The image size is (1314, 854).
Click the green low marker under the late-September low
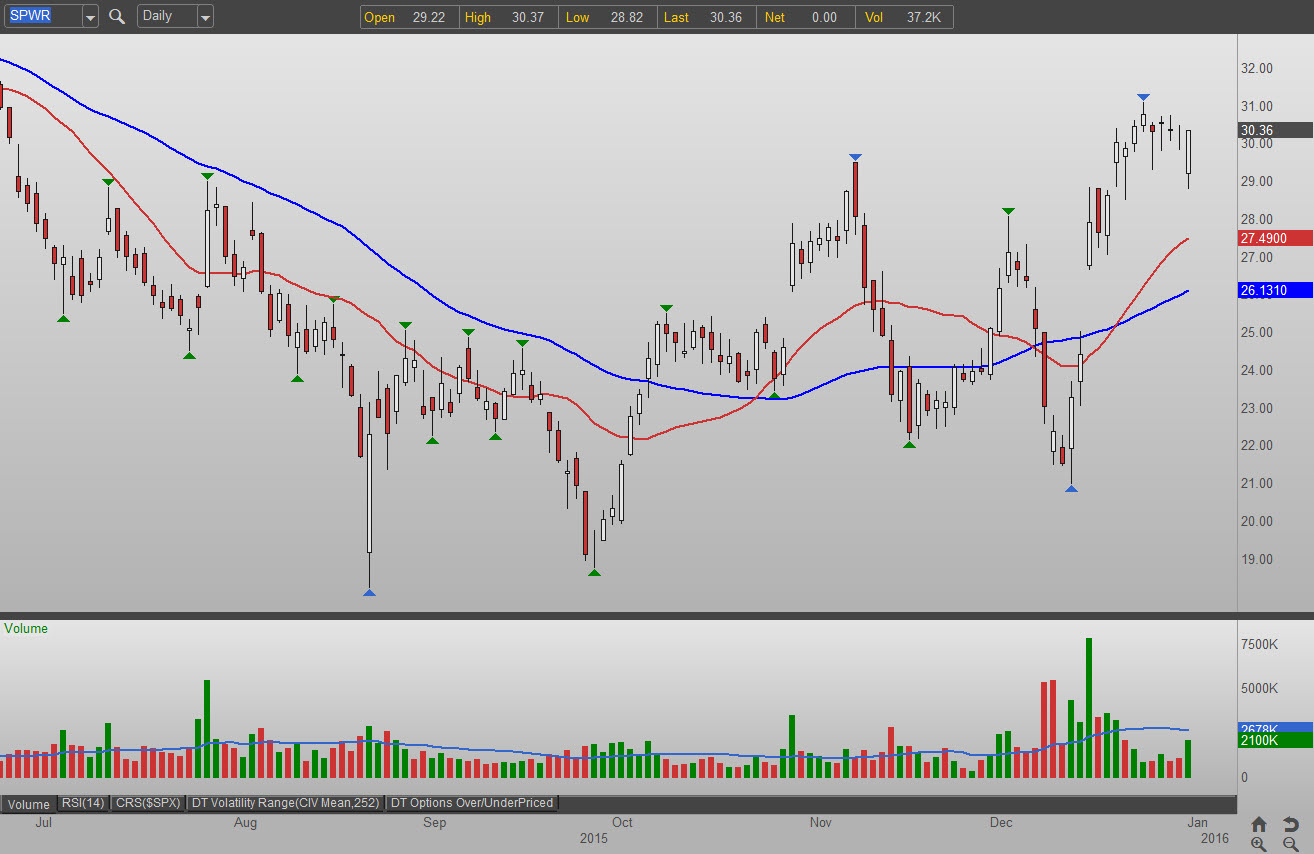[594, 572]
